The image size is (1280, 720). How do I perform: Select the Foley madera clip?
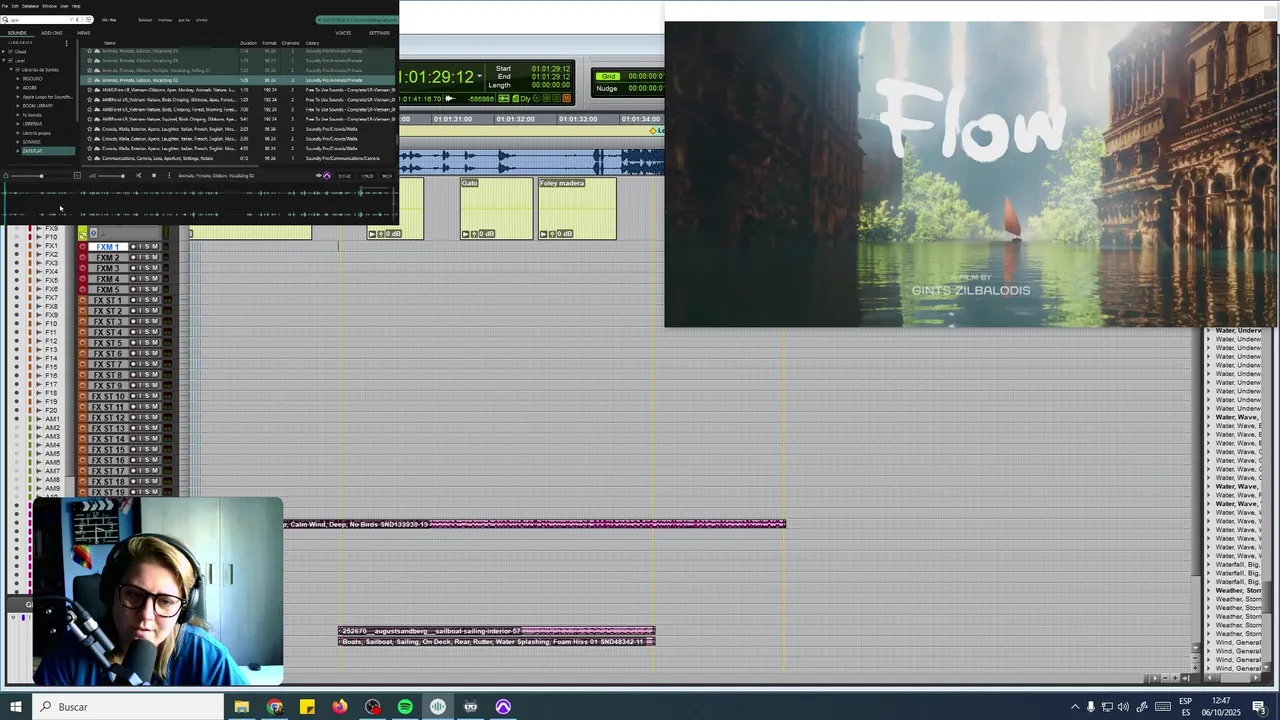click(577, 208)
